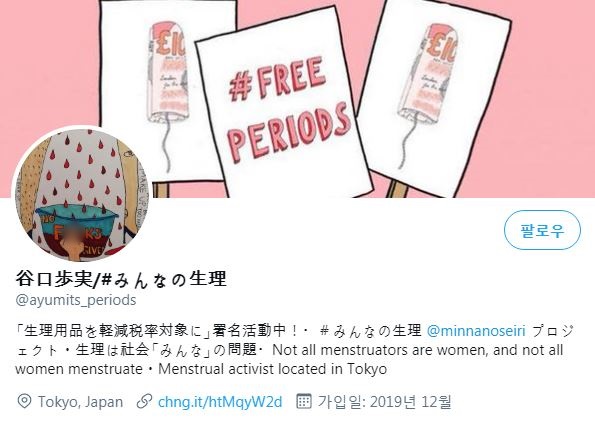Viewport: 595px width, 421px height.
Task: Open the circular profile avatar picture
Action: coord(81,195)
